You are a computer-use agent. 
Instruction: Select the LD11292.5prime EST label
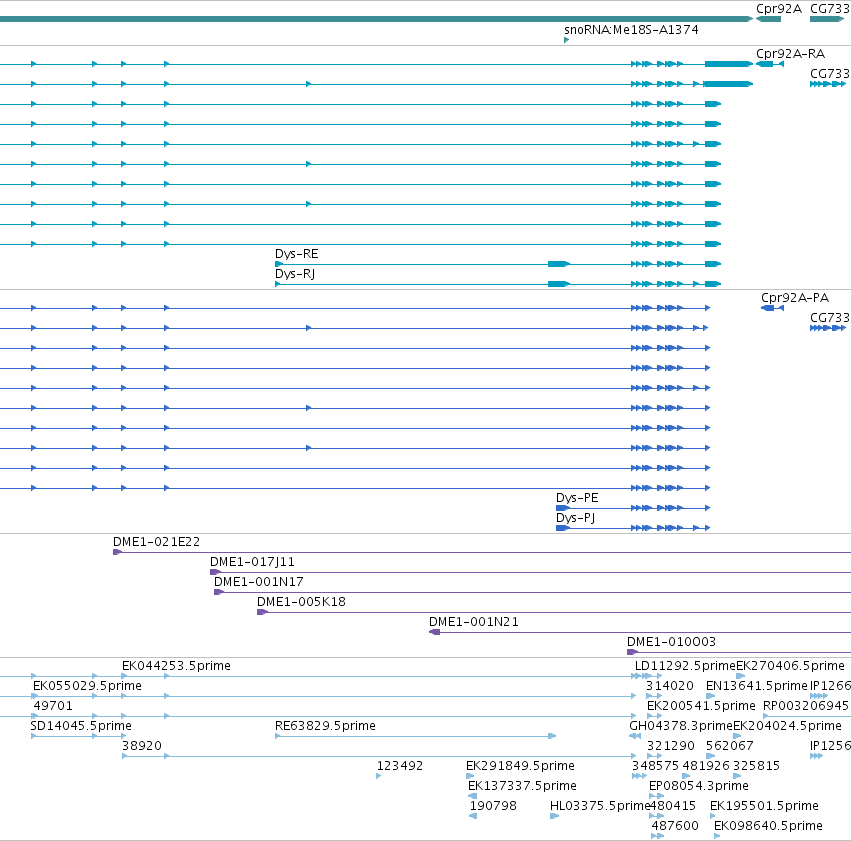(685, 666)
